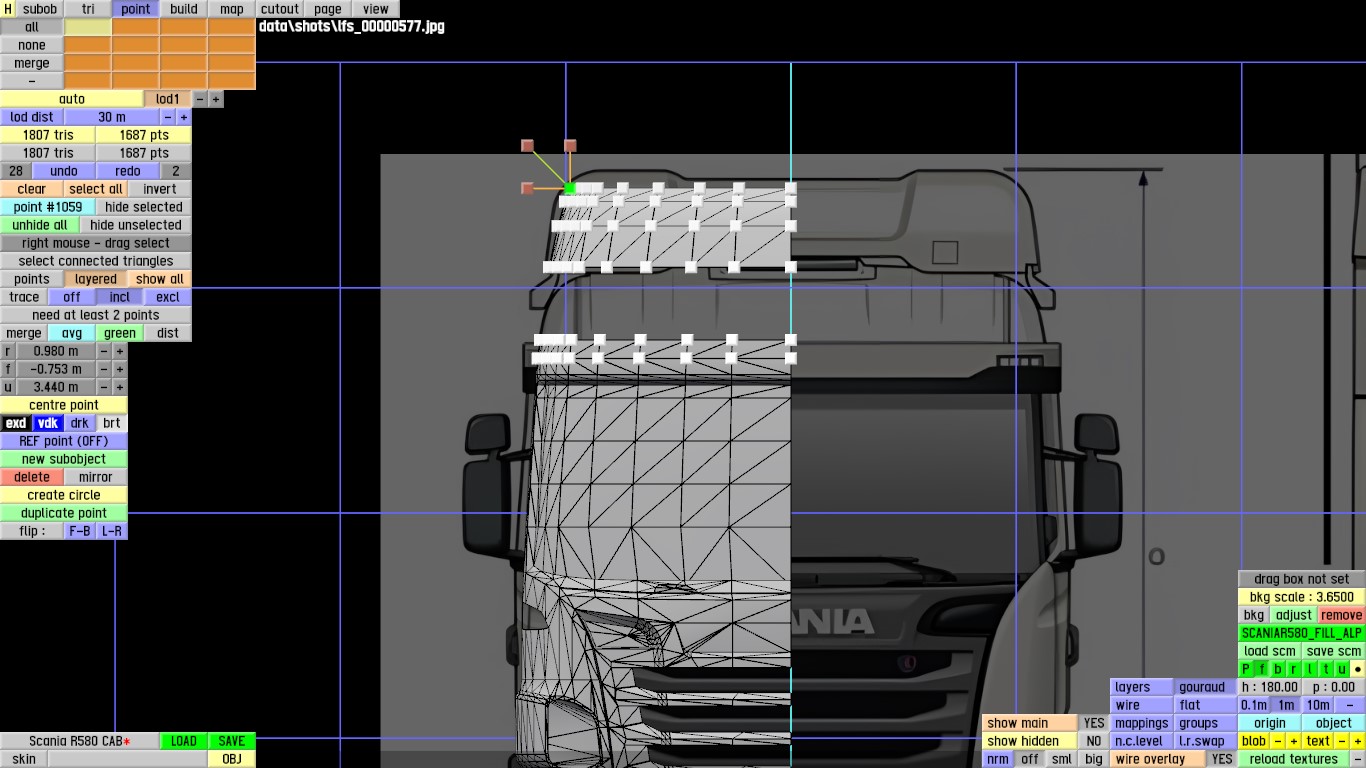Set trace mode to incl
This screenshot has height=768, width=1366.
point(120,297)
